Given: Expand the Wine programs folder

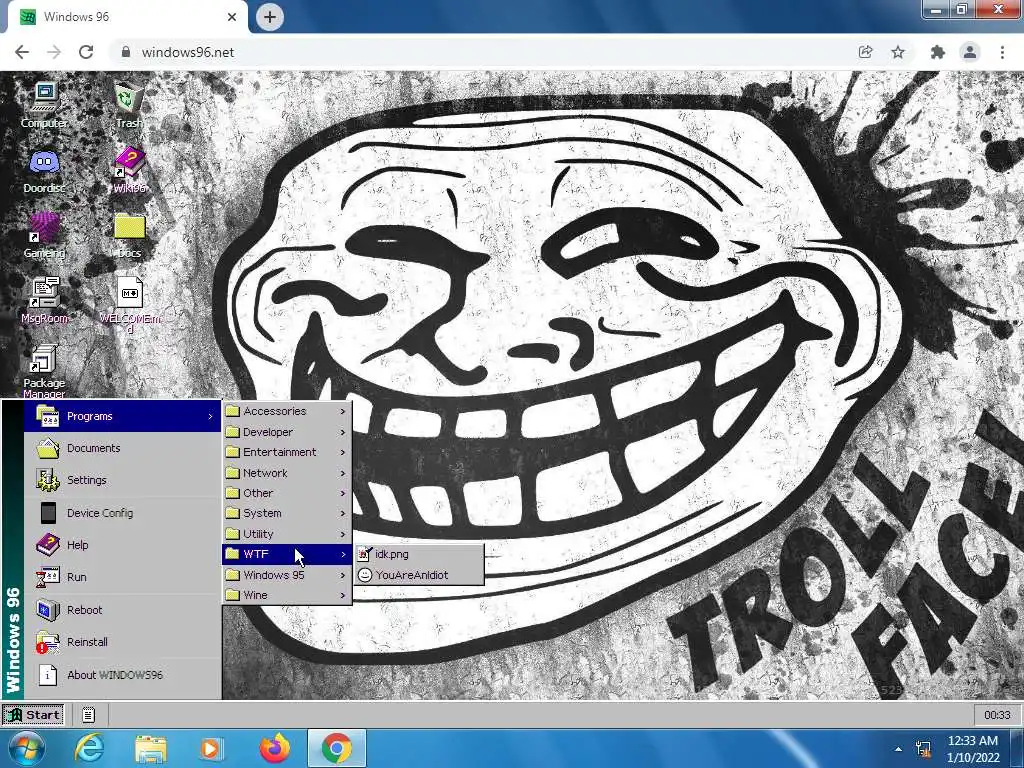Looking at the screenshot, I should coord(287,595).
